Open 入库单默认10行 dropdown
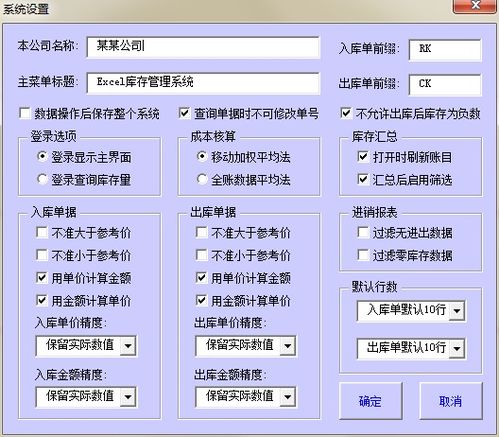 pos(457,311)
